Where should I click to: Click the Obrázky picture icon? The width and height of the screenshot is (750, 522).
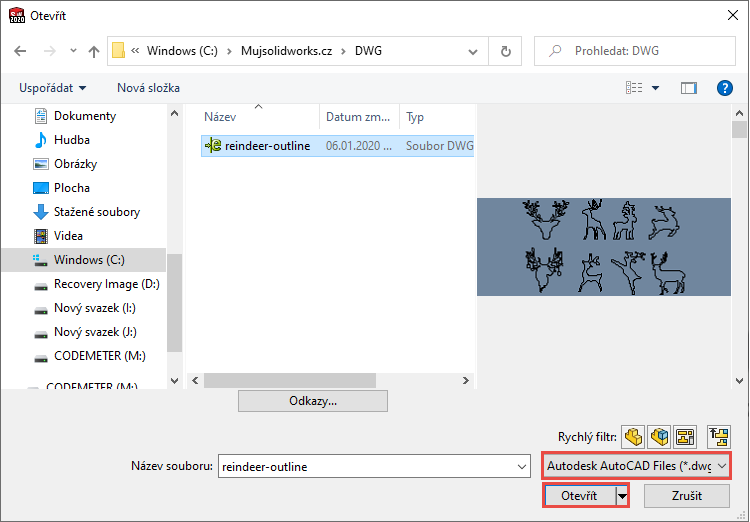(41, 164)
